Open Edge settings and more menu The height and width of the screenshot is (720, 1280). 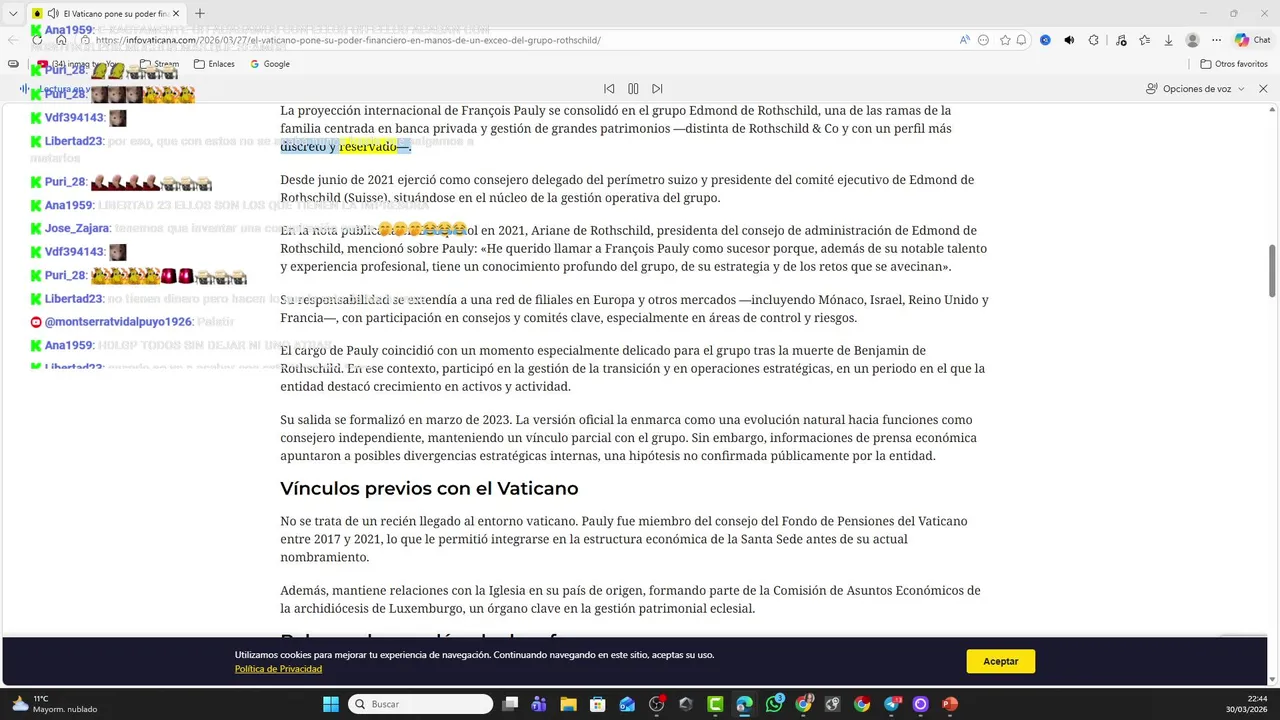(1217, 40)
